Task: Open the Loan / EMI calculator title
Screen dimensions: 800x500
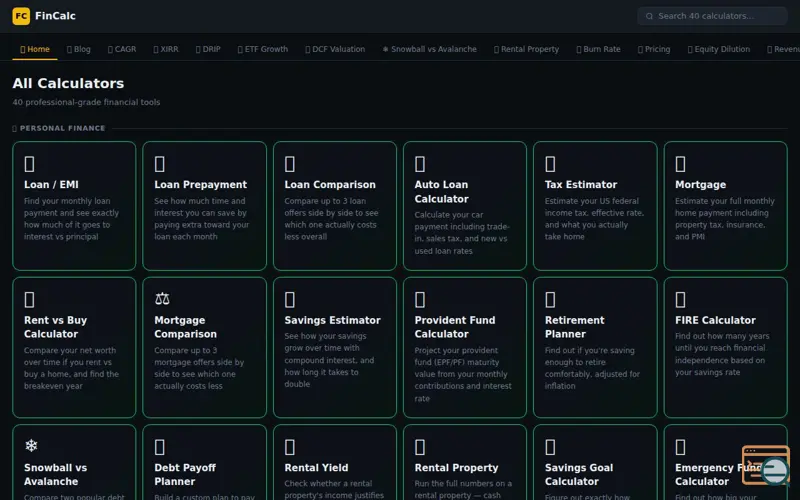Action: tap(51, 185)
